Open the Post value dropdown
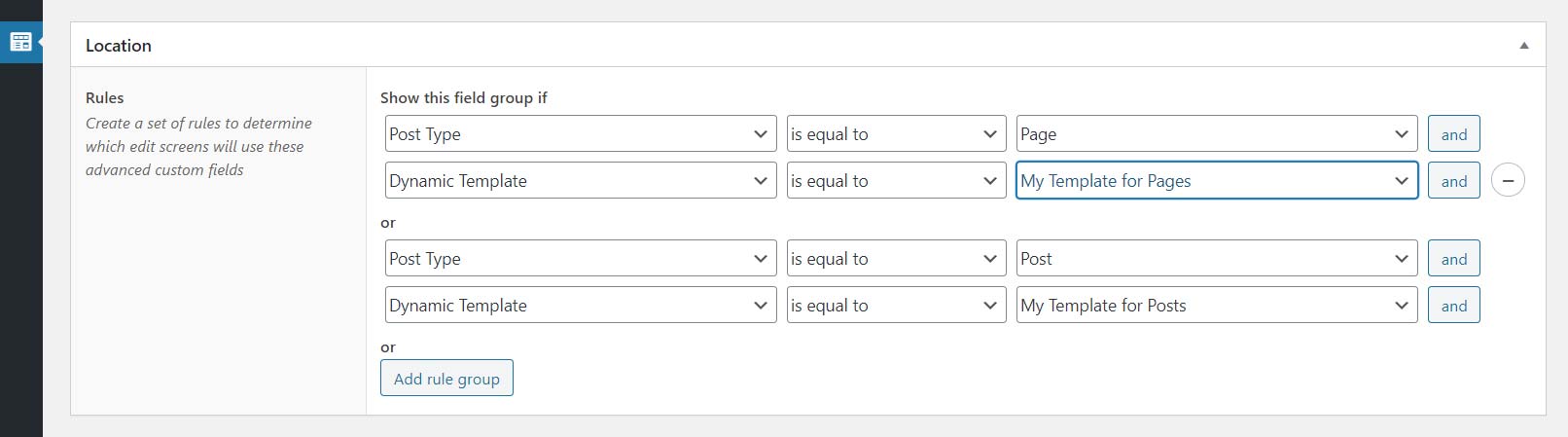 pos(1216,259)
